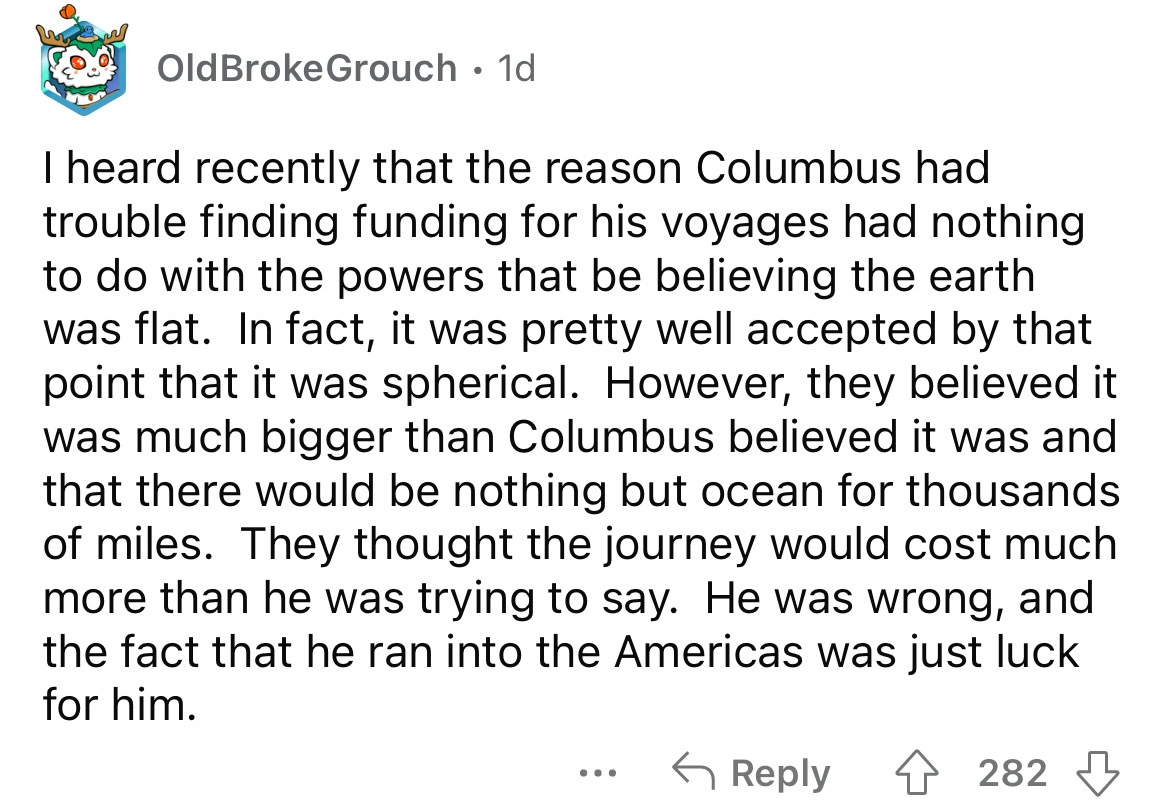The width and height of the screenshot is (1170, 809).
Task: Click the word 'Americas' in the comment
Action: (710, 652)
